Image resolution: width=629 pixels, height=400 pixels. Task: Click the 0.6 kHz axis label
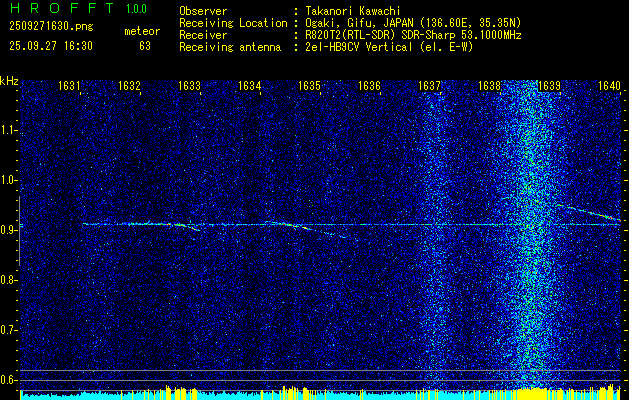click(8, 380)
